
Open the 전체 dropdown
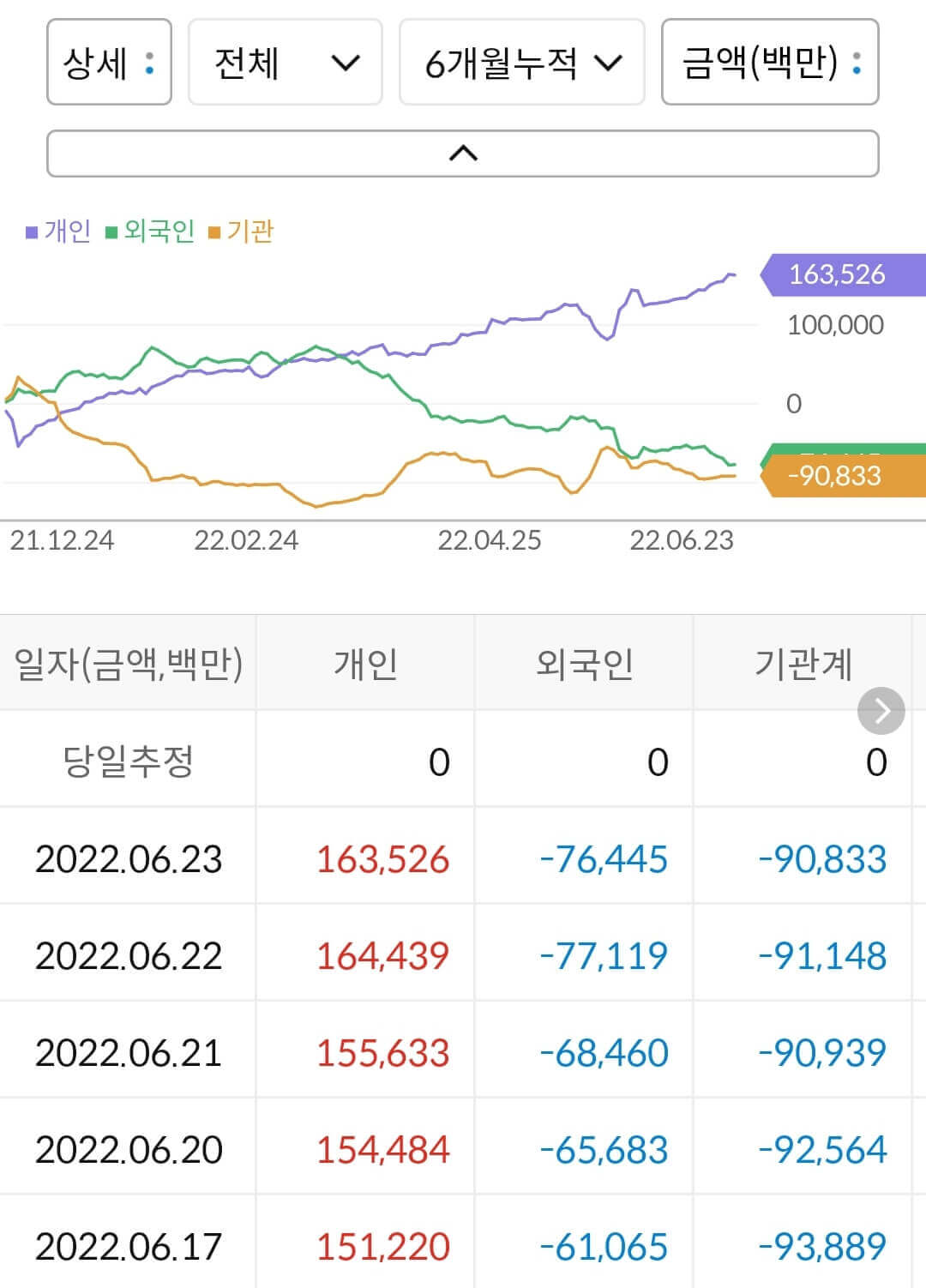(285, 63)
